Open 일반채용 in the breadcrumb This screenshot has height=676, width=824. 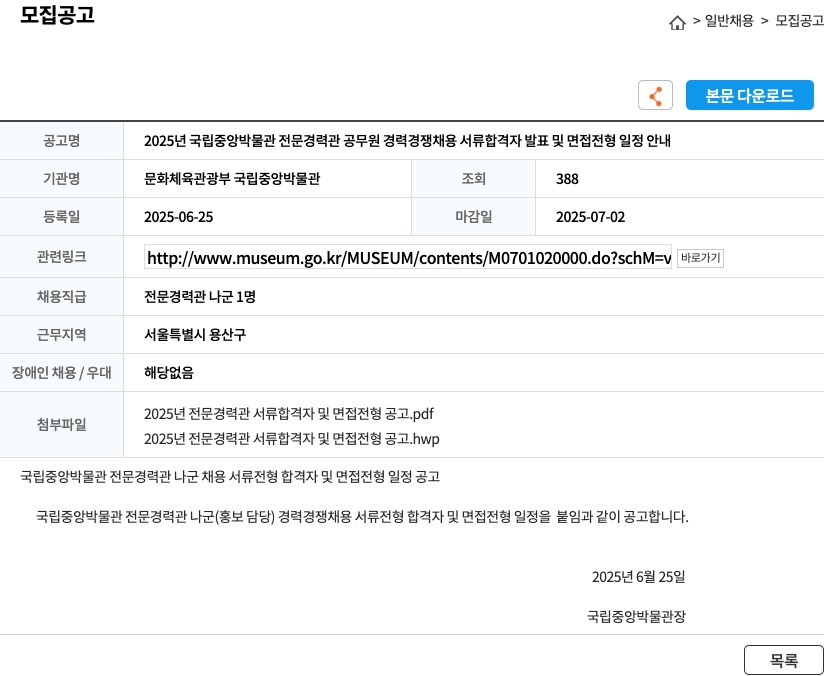click(729, 21)
